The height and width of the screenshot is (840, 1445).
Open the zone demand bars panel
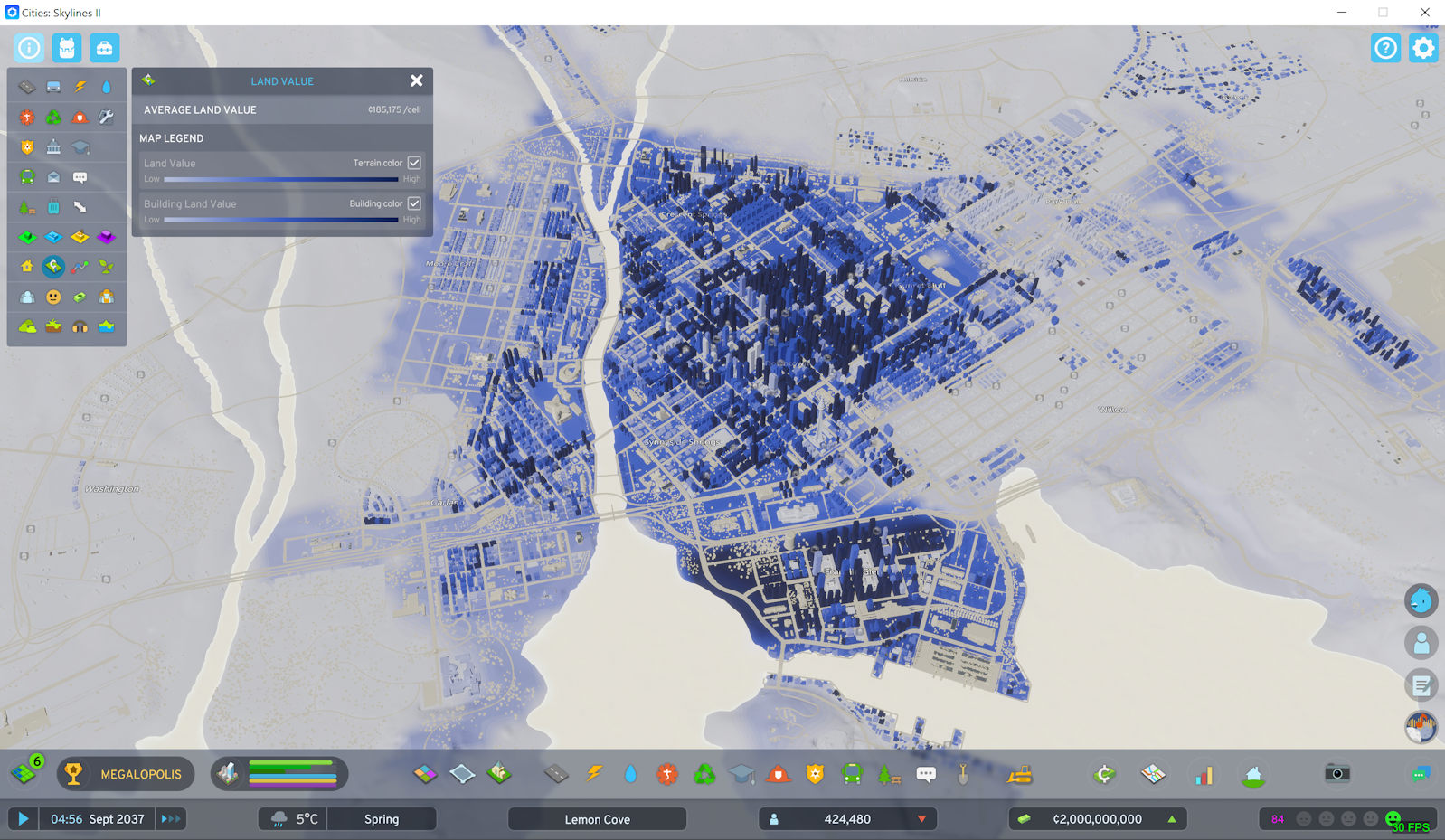pos(279,774)
